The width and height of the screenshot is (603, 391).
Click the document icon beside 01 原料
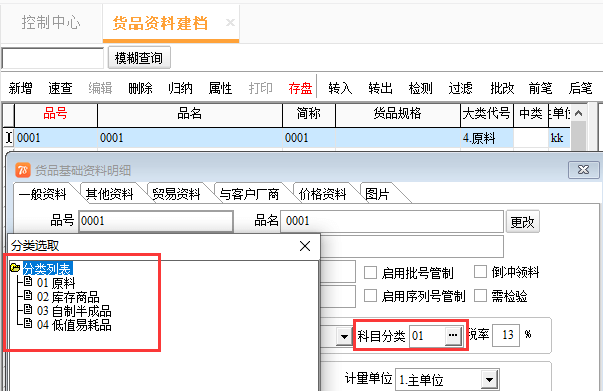click(28, 281)
